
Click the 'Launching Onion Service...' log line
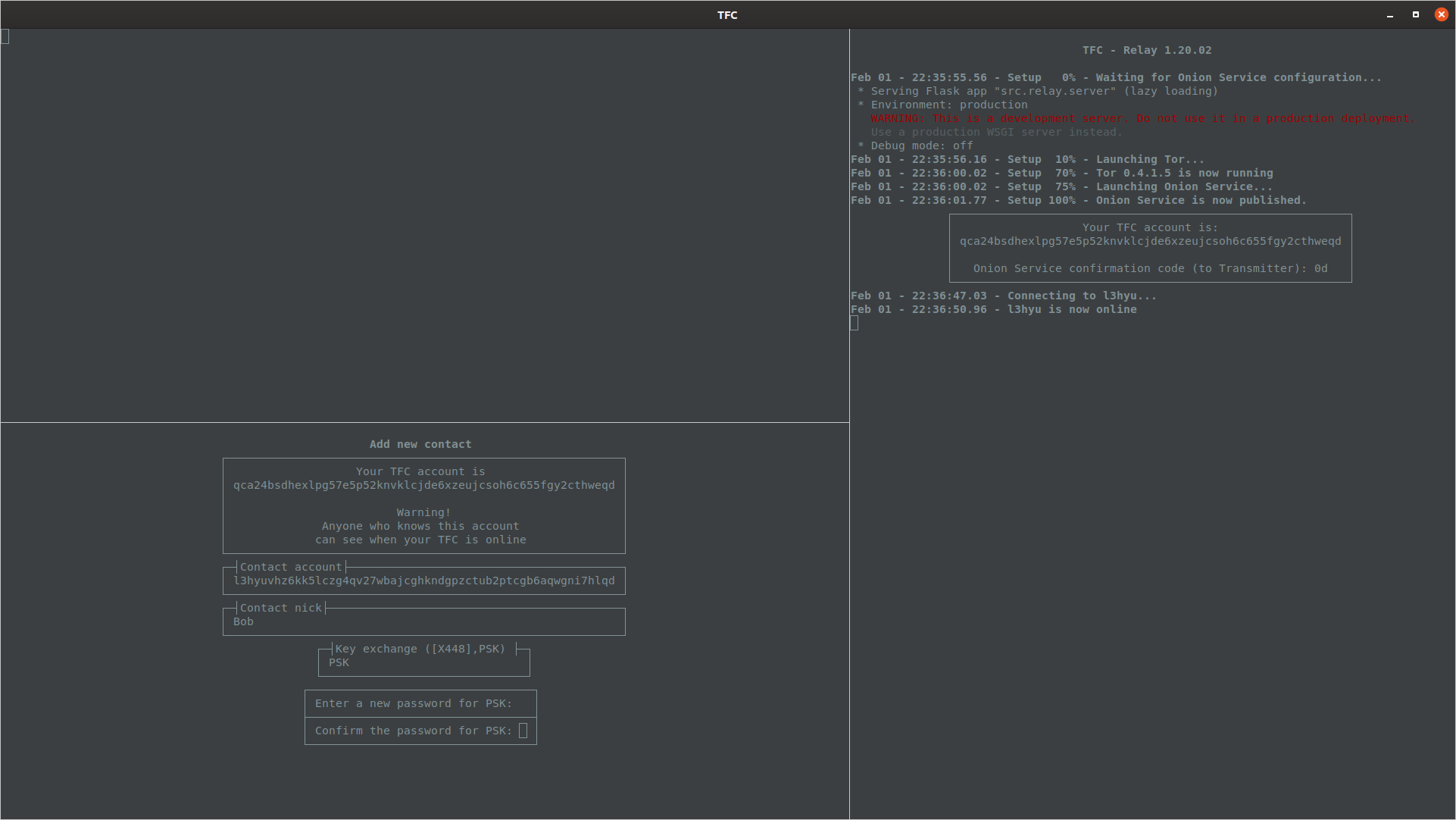coord(1061,186)
